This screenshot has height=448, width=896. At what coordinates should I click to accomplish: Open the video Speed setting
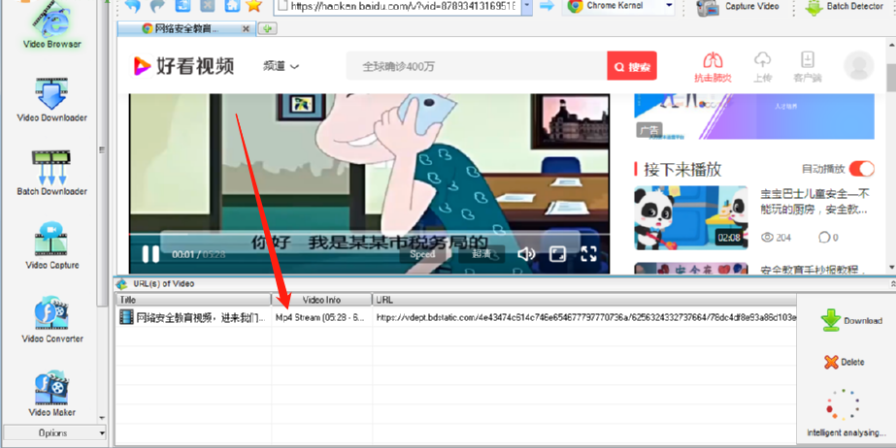[x=422, y=254]
